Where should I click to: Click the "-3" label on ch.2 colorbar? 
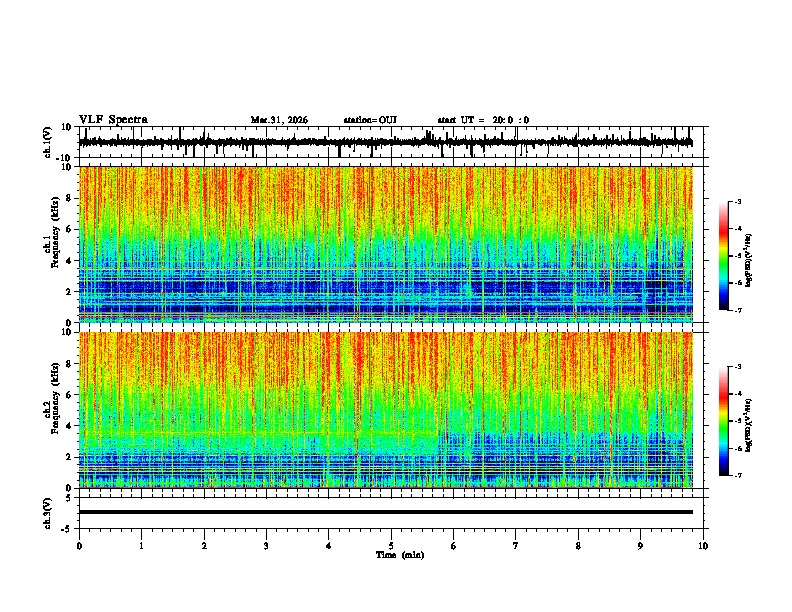coord(737,367)
